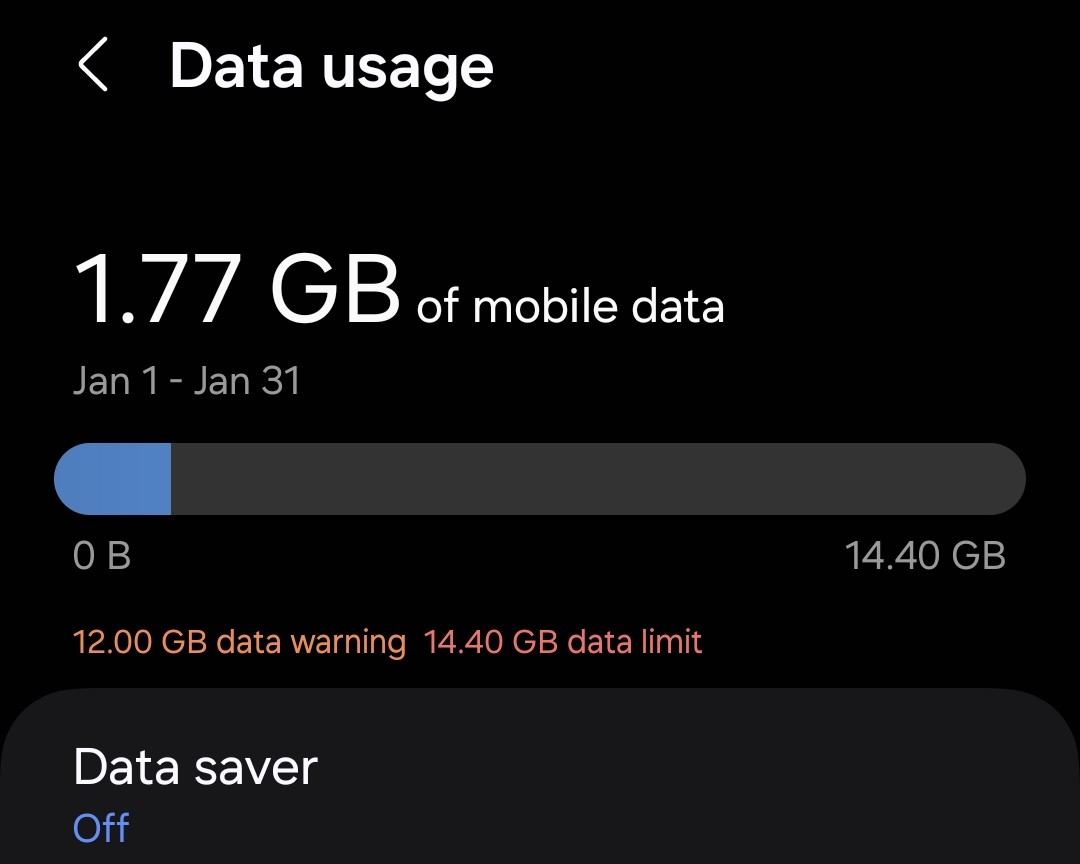Image resolution: width=1080 pixels, height=864 pixels.
Task: Toggle the Data saver Off status
Action: point(101,828)
